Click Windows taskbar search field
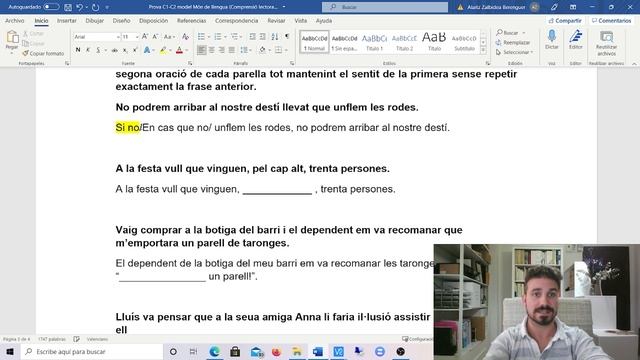This screenshot has height=360, width=640. [92, 351]
